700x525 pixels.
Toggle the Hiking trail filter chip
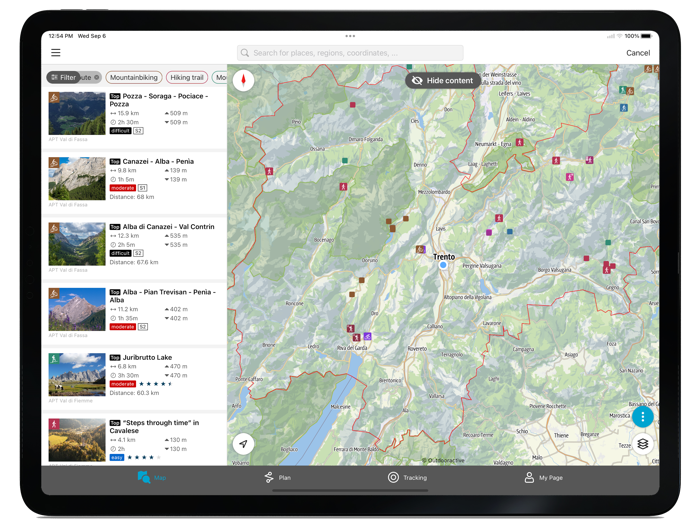pos(187,77)
